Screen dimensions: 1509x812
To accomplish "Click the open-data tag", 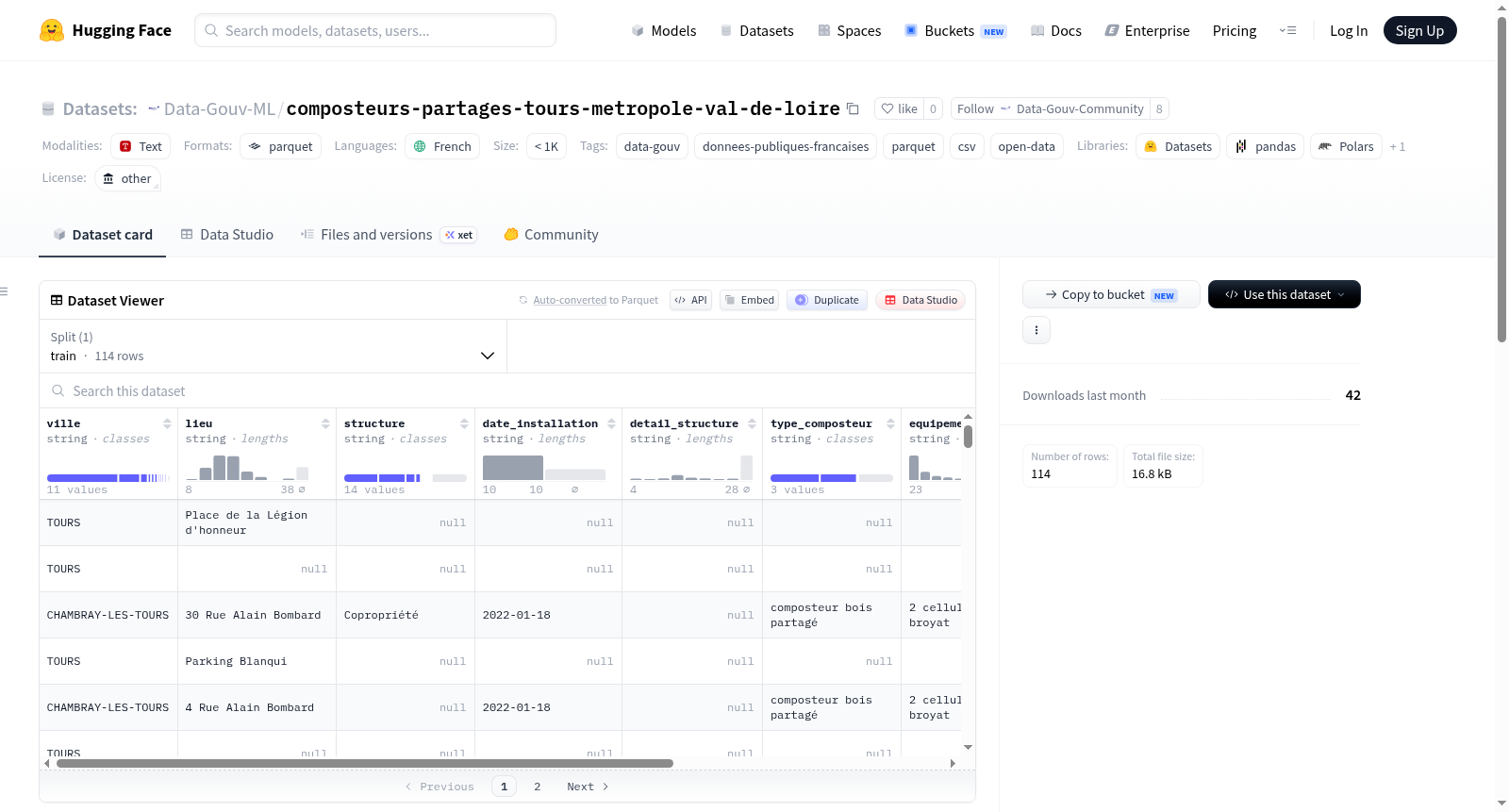I will click(x=1026, y=146).
